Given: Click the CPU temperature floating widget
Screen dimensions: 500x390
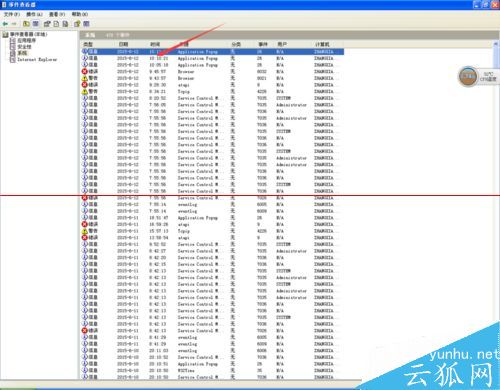Looking at the screenshot, I should point(477,76).
